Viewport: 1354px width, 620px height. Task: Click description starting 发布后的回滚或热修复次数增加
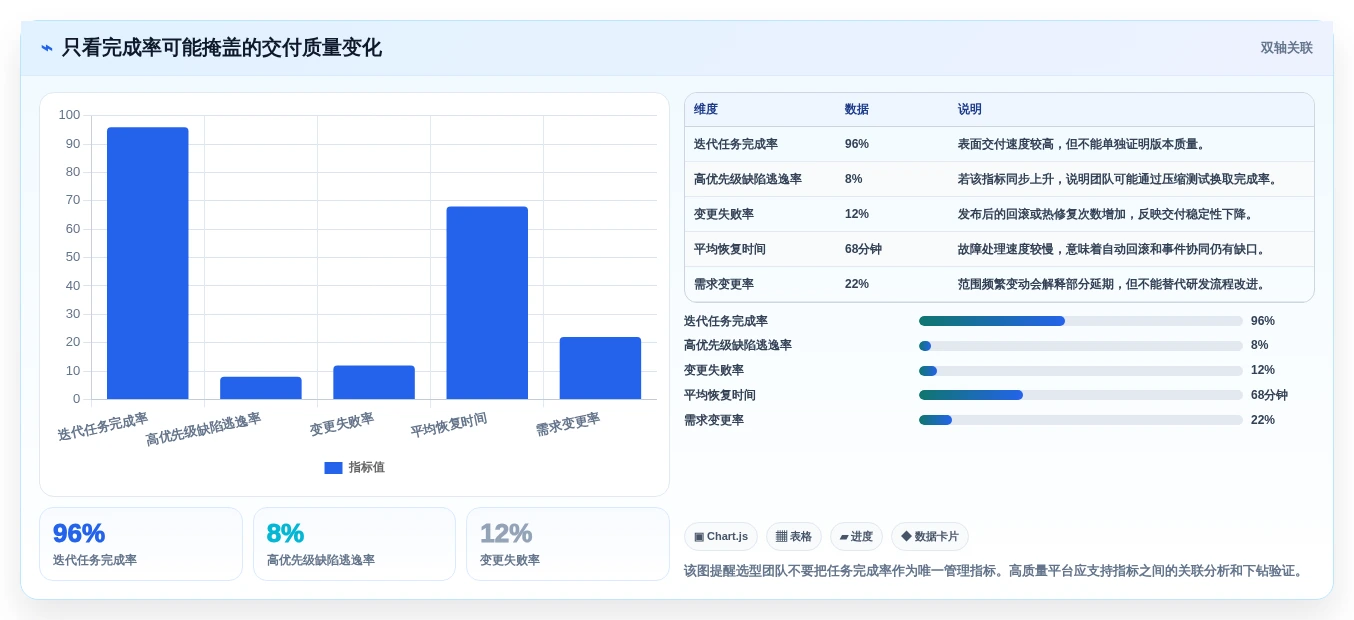(1108, 214)
